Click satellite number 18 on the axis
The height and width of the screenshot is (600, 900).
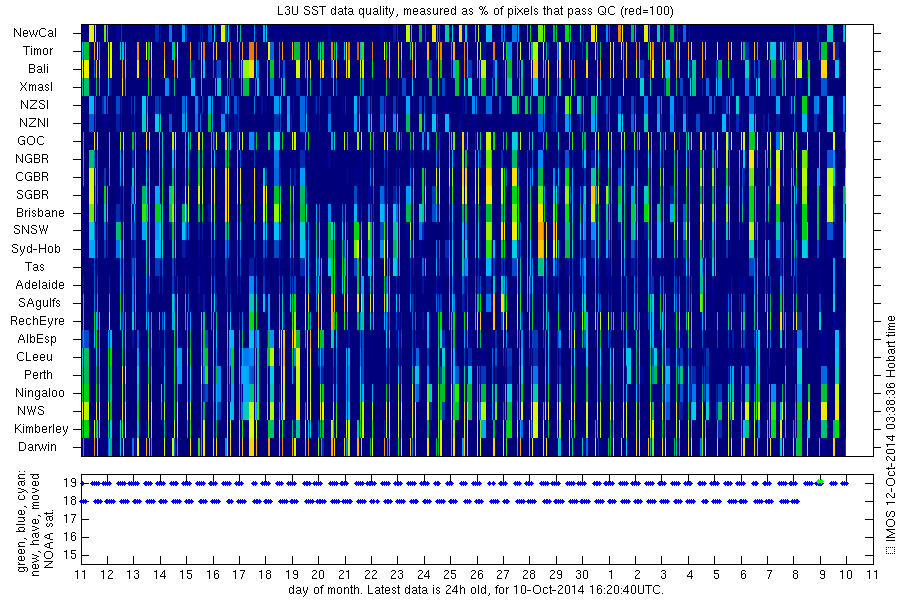point(70,501)
